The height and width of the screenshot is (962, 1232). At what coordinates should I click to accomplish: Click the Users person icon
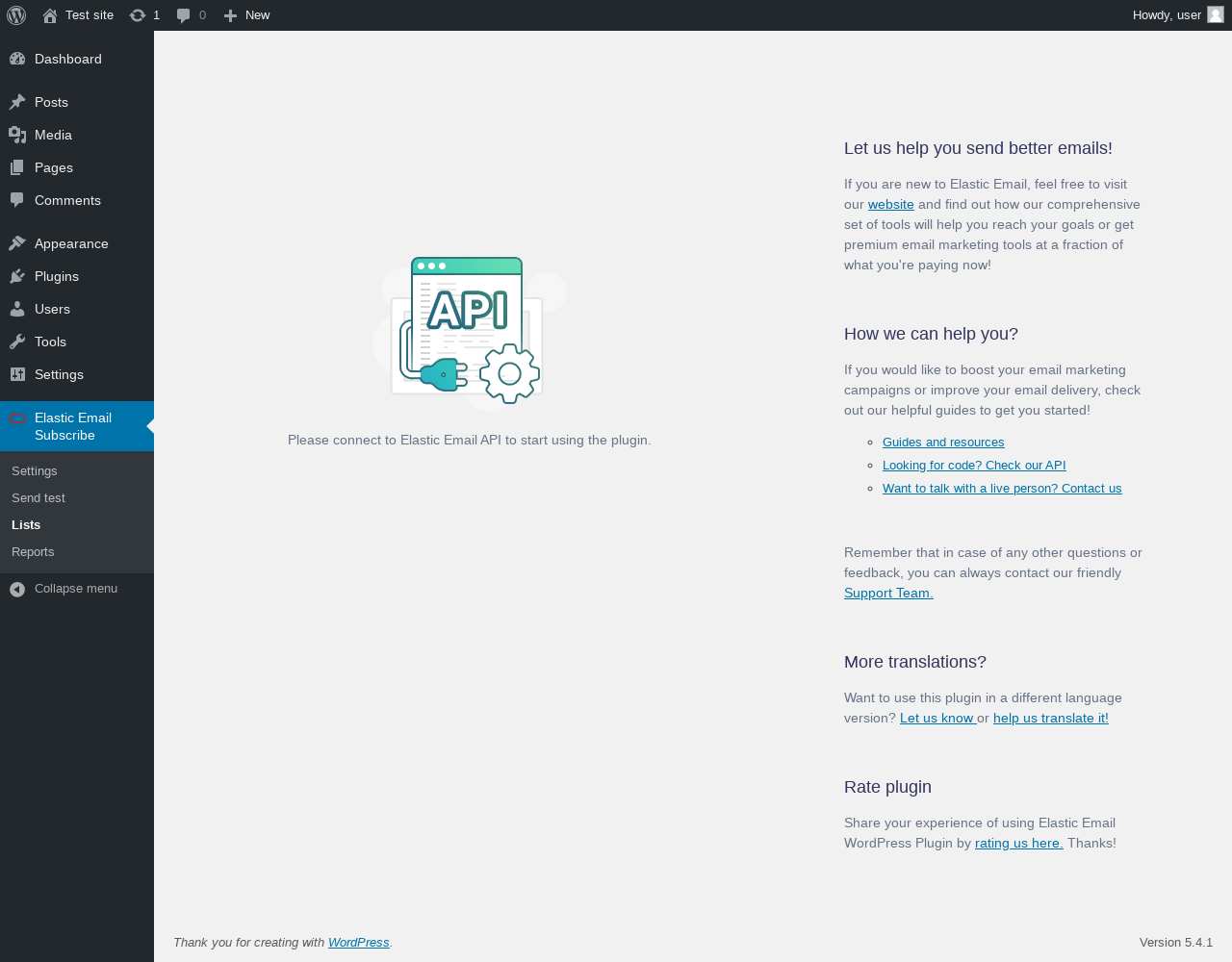click(17, 309)
